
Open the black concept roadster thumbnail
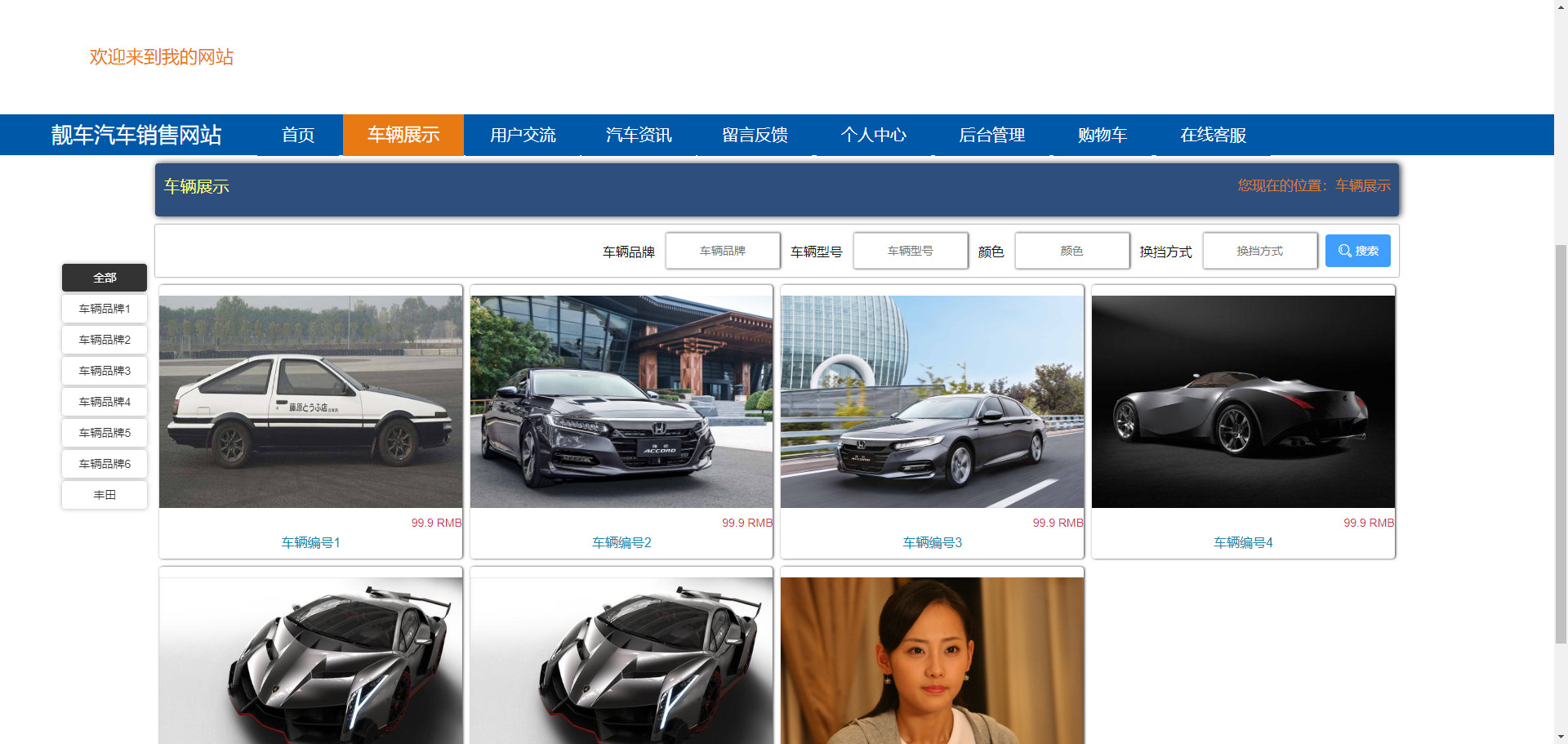point(1243,402)
